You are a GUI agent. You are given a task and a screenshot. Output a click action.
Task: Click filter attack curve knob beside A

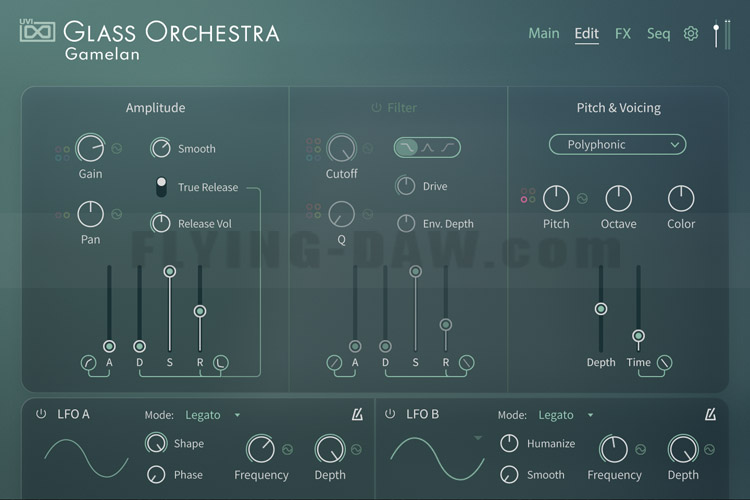334,363
